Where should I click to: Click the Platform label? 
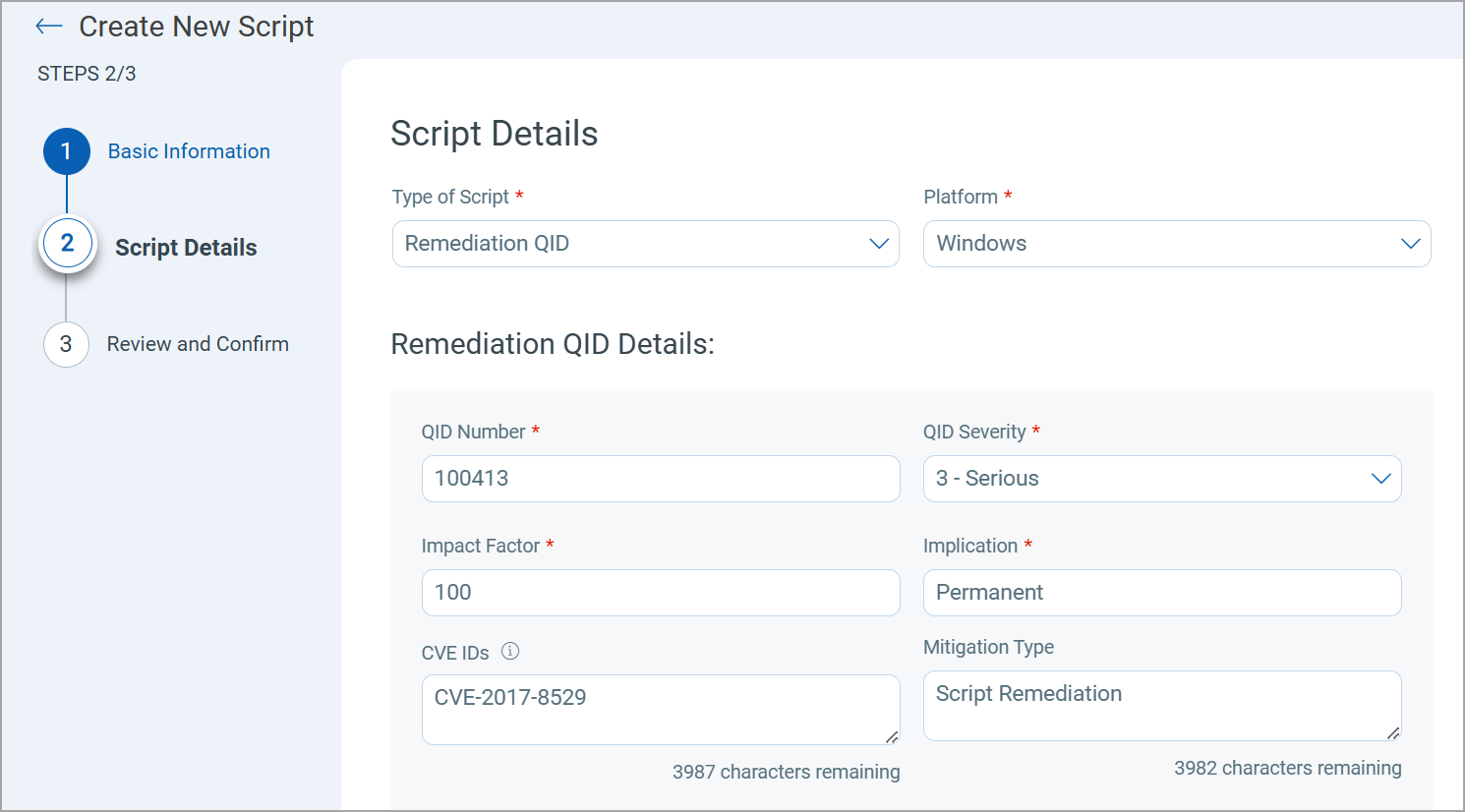(x=961, y=197)
